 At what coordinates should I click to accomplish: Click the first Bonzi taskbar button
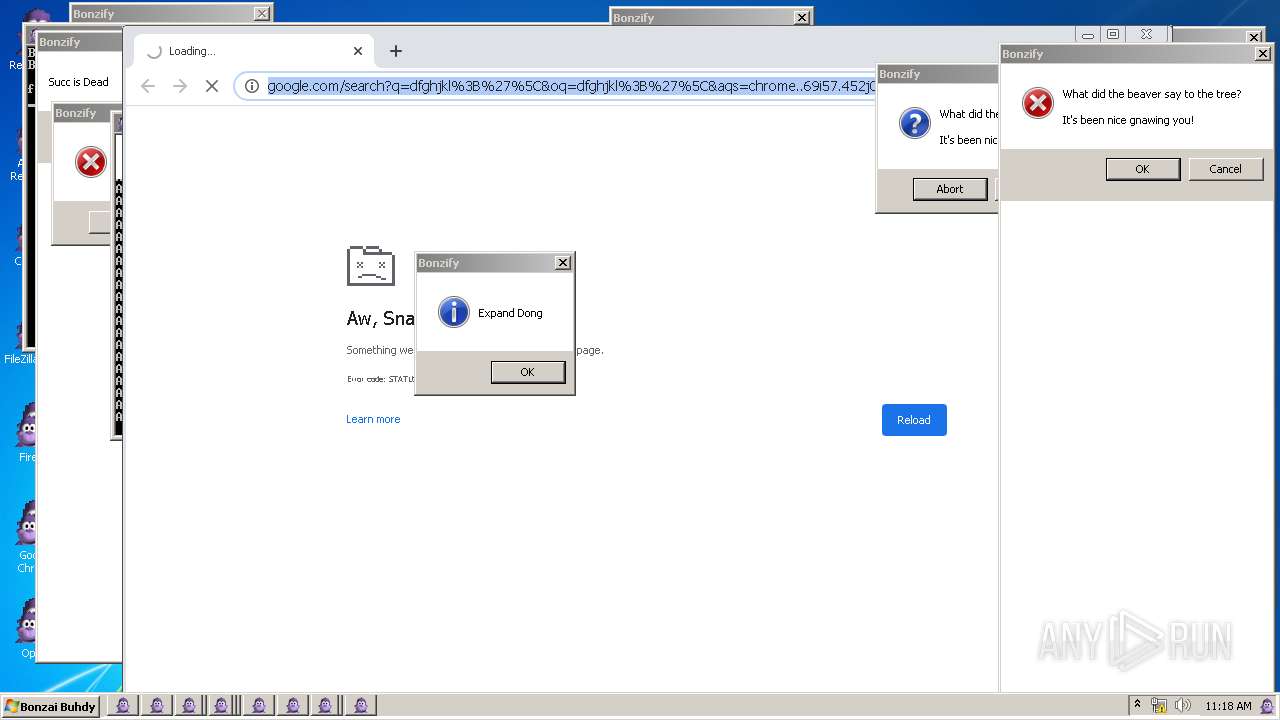(x=122, y=706)
